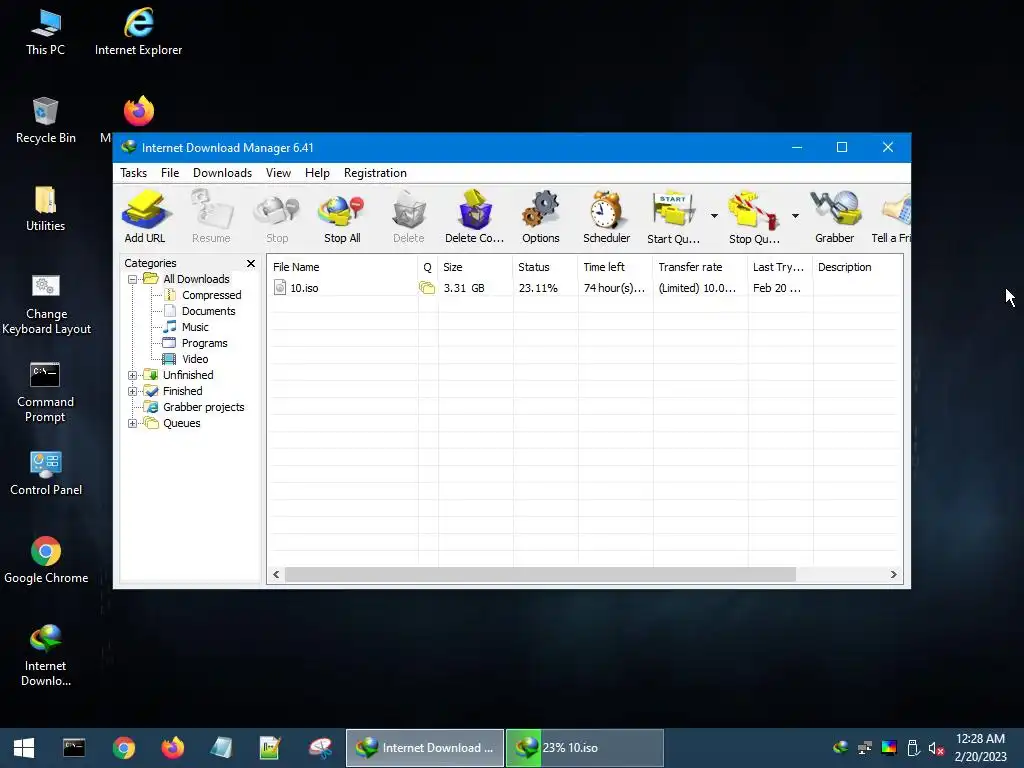This screenshot has width=1024, height=768.
Task: Open Internet Explorer desktop icon
Action: pos(138,33)
